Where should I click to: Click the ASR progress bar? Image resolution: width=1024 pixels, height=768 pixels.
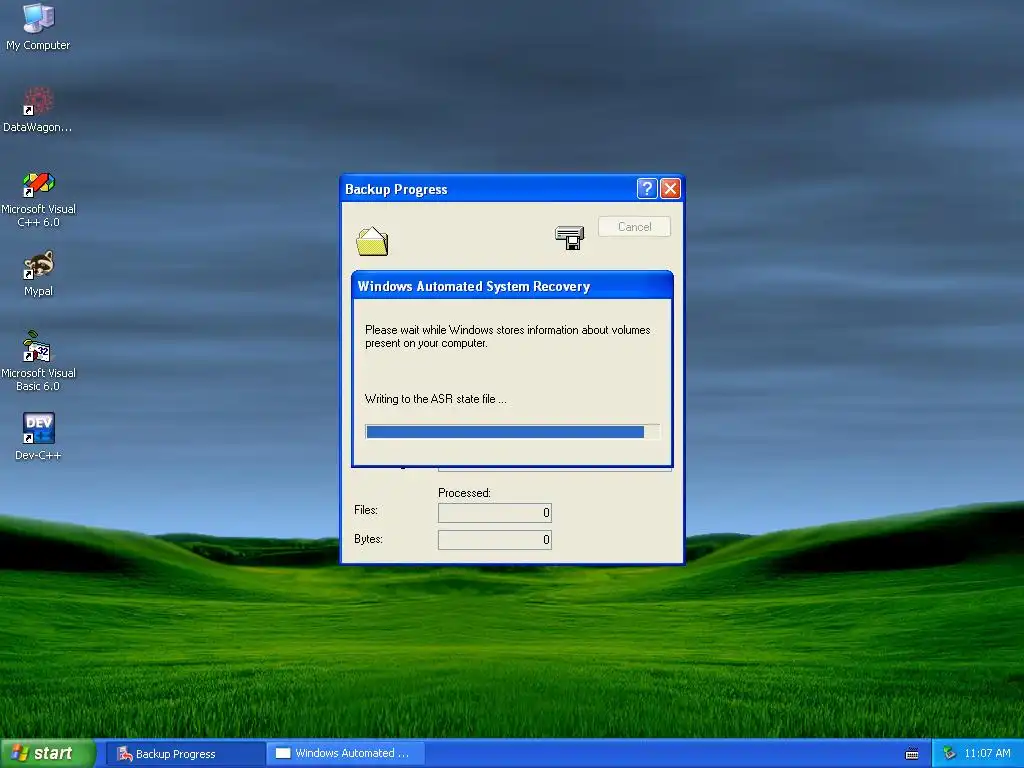tap(513, 432)
